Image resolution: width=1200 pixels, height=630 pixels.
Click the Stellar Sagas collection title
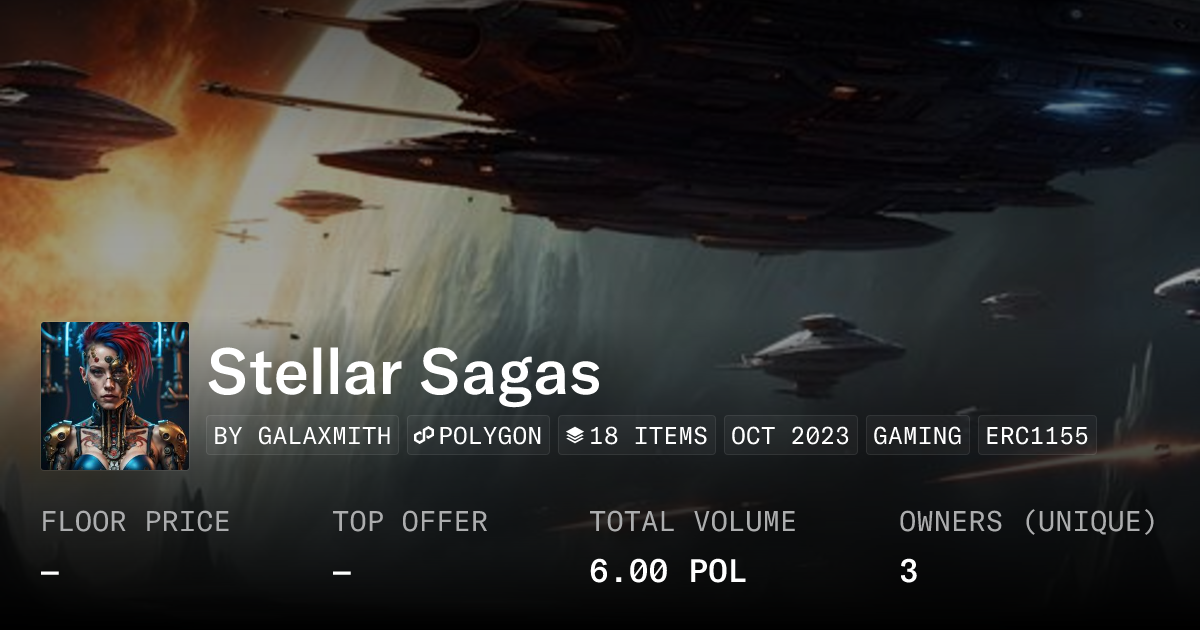[x=404, y=373]
